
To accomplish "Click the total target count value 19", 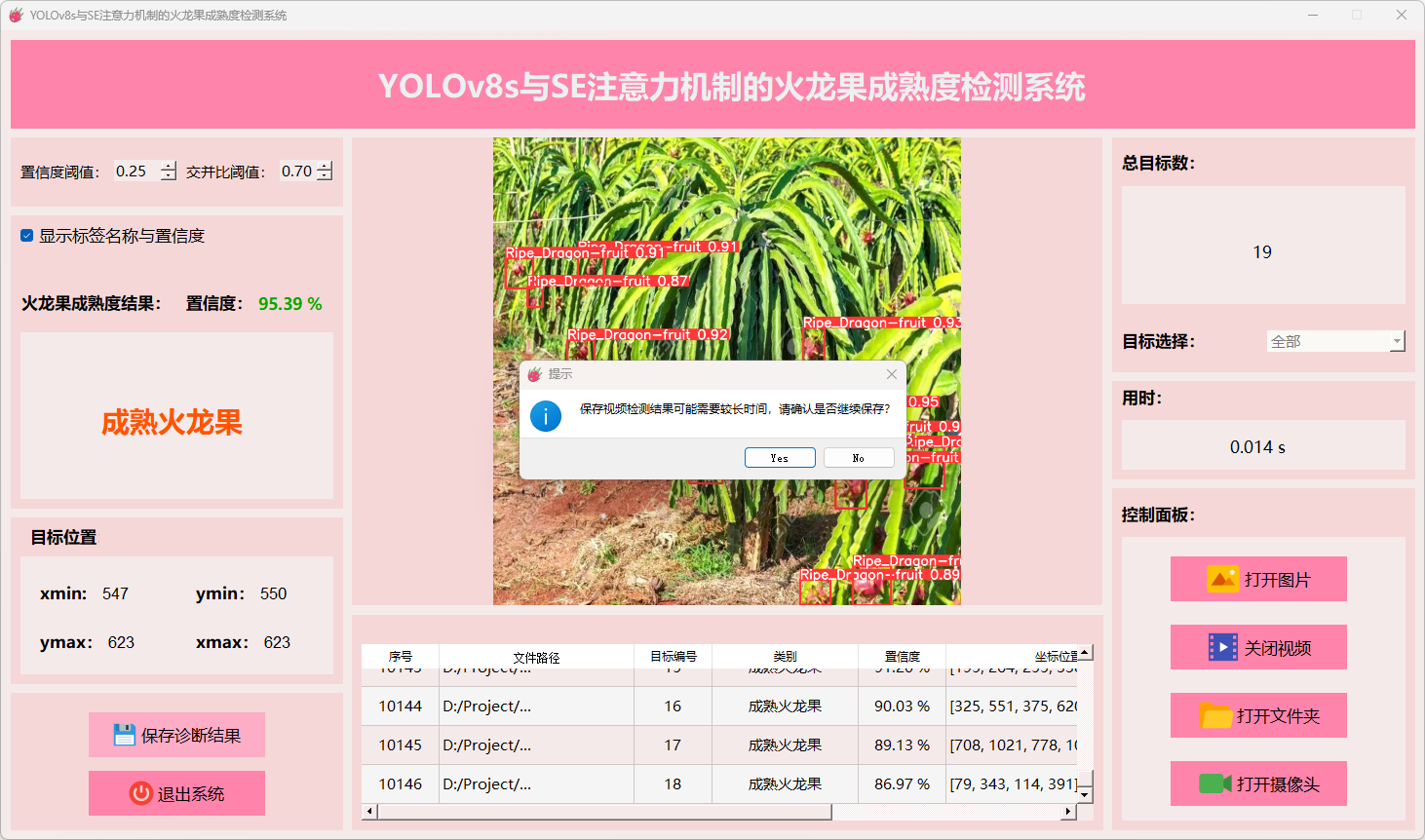I will [x=1262, y=252].
